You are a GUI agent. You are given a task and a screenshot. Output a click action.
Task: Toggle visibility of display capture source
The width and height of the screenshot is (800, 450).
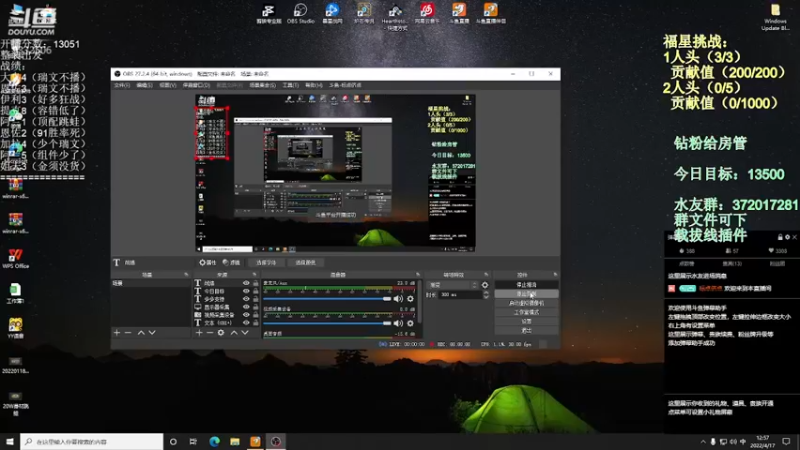coord(246,307)
